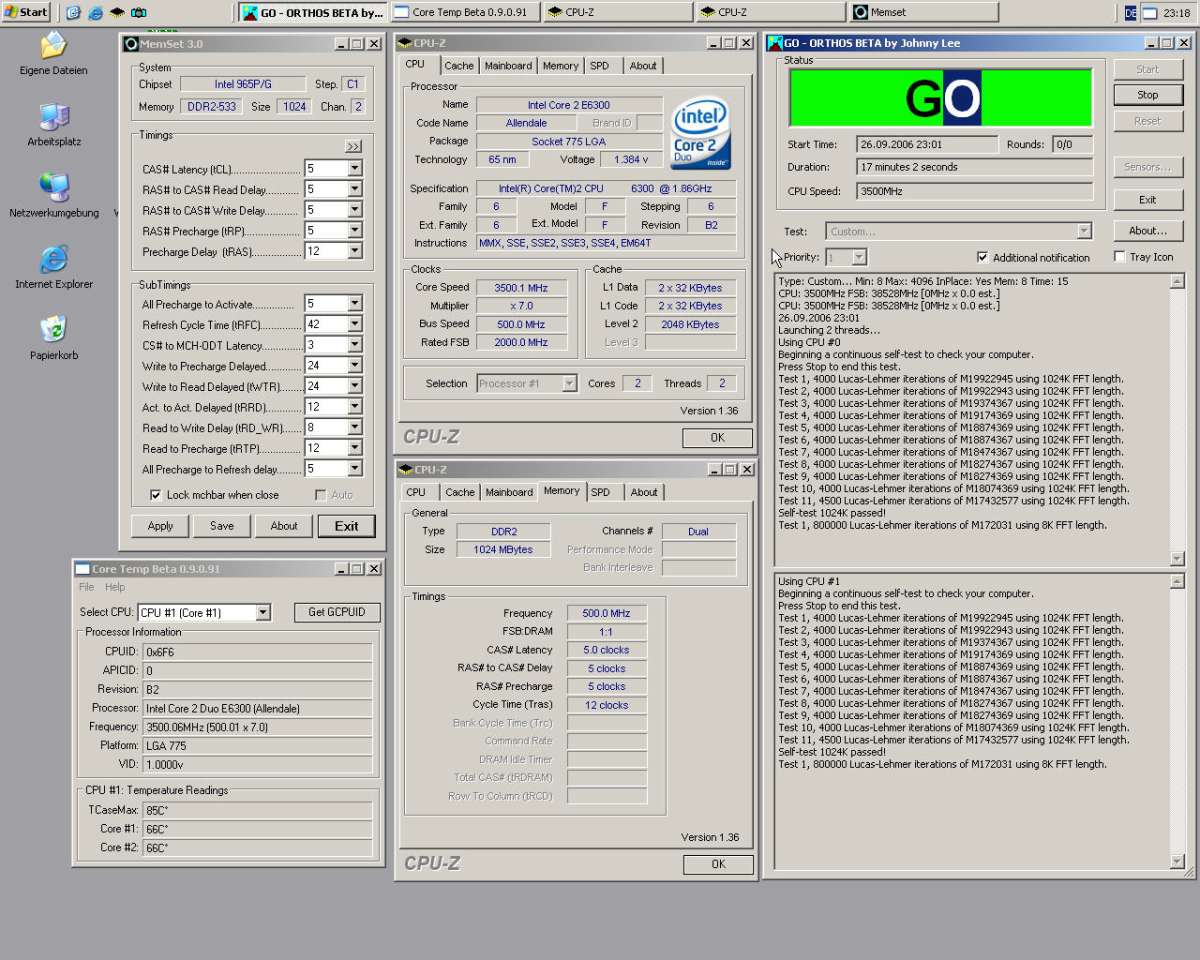Open the Precharge Delay (tRAS) dropdown
The height and width of the screenshot is (960, 1200).
pyautogui.click(x=354, y=252)
